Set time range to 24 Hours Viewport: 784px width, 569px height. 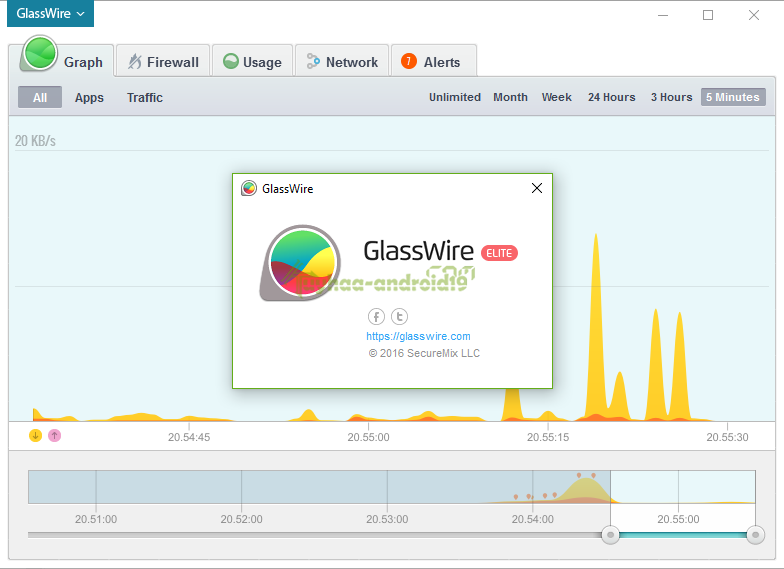612,97
